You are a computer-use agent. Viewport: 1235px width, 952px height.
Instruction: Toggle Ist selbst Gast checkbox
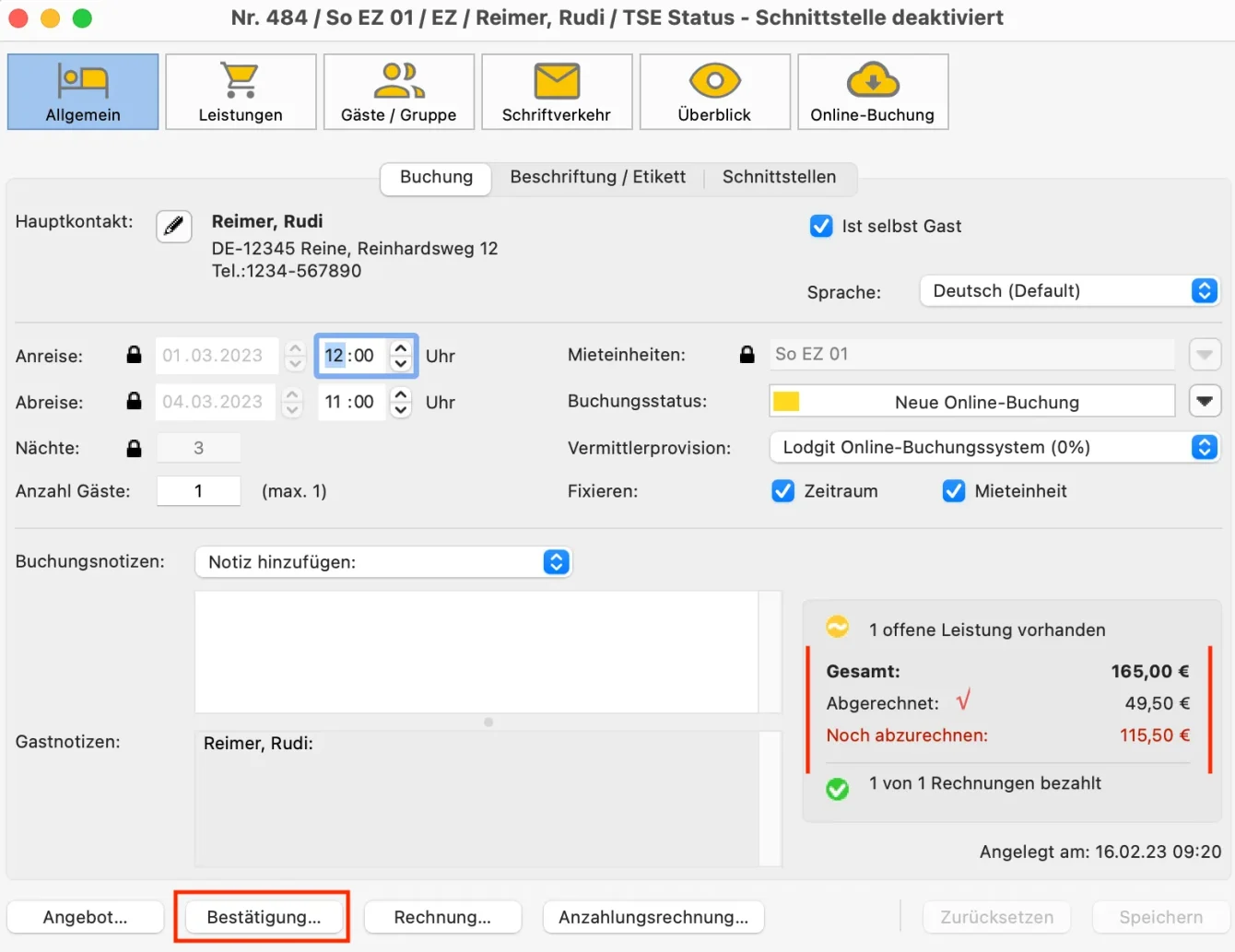coord(821,226)
